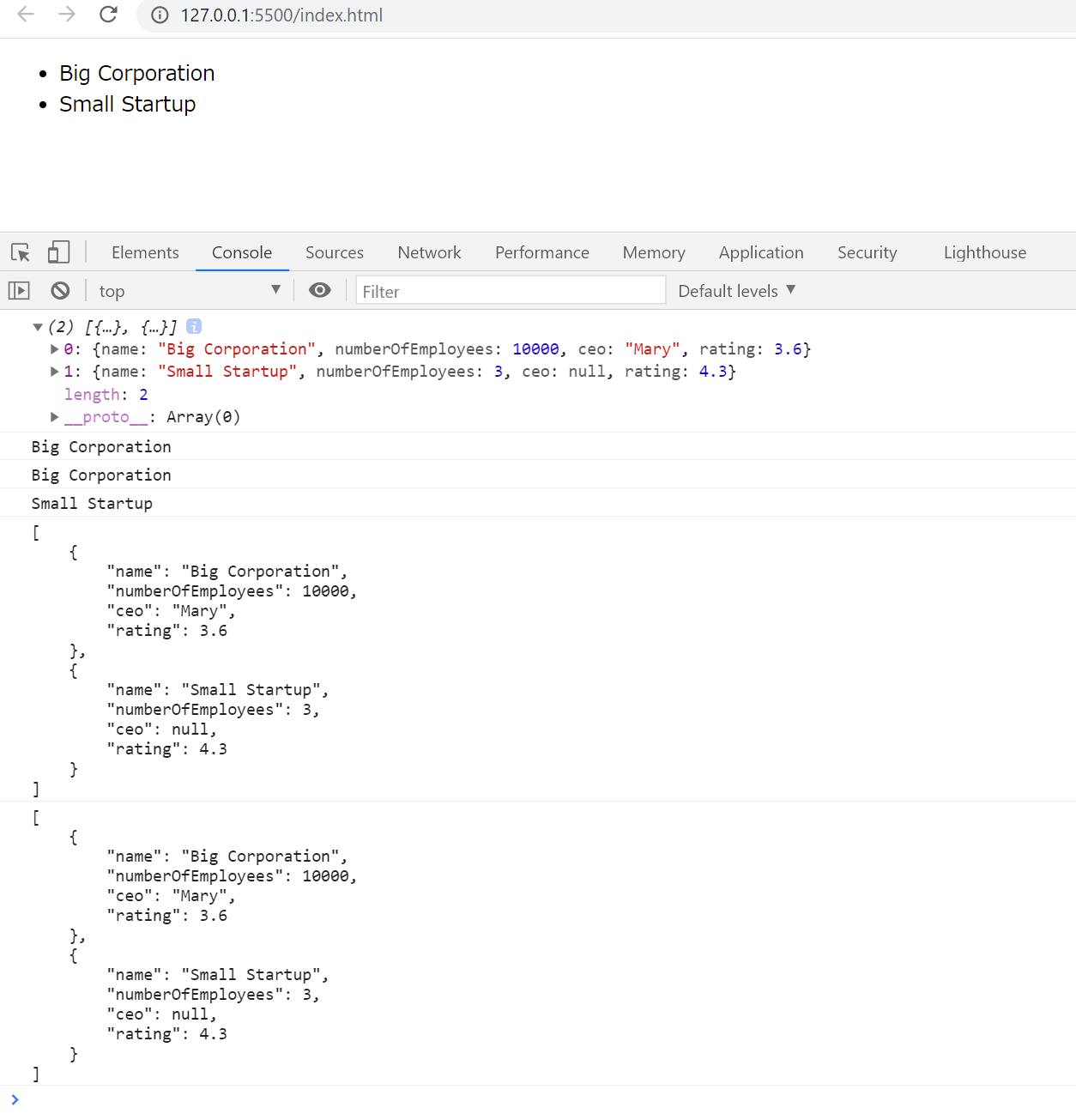Activate the inspect element cursor tool
The width and height of the screenshot is (1076, 1120).
[20, 252]
